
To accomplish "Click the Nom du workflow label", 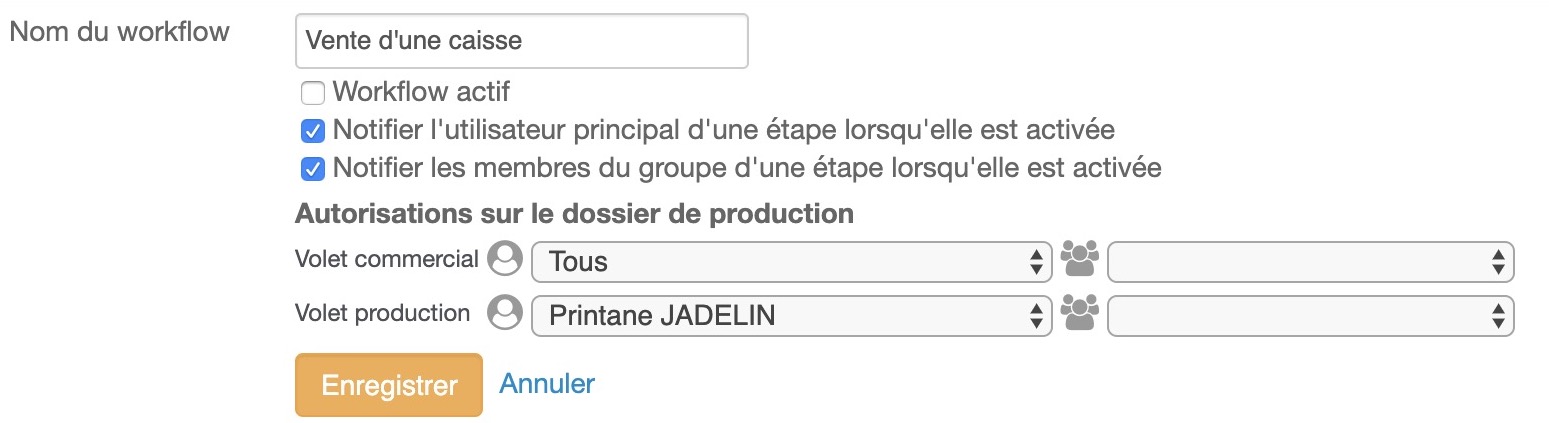I will coord(120,31).
